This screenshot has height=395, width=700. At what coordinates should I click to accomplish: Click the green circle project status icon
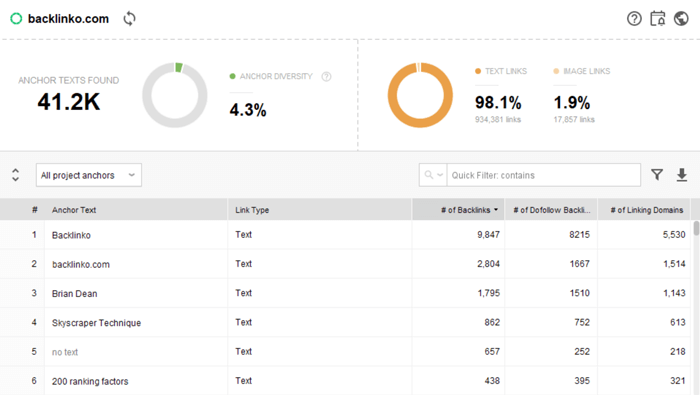point(16,19)
